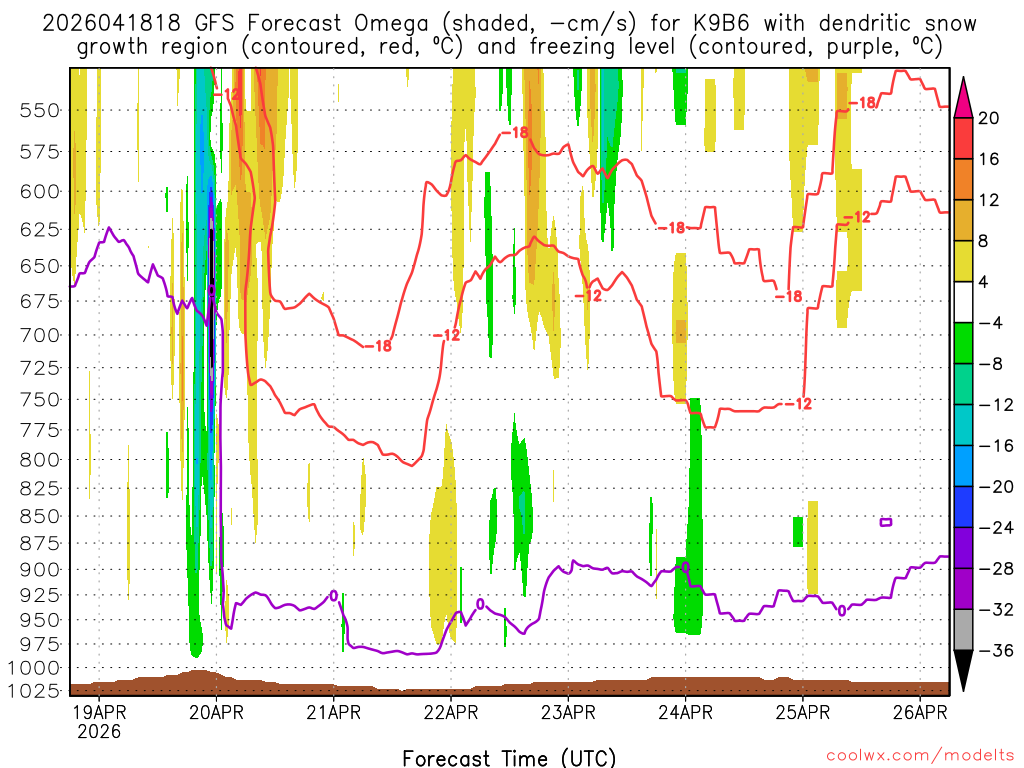
Task: Select the colorbar value -36
Action: [996, 650]
